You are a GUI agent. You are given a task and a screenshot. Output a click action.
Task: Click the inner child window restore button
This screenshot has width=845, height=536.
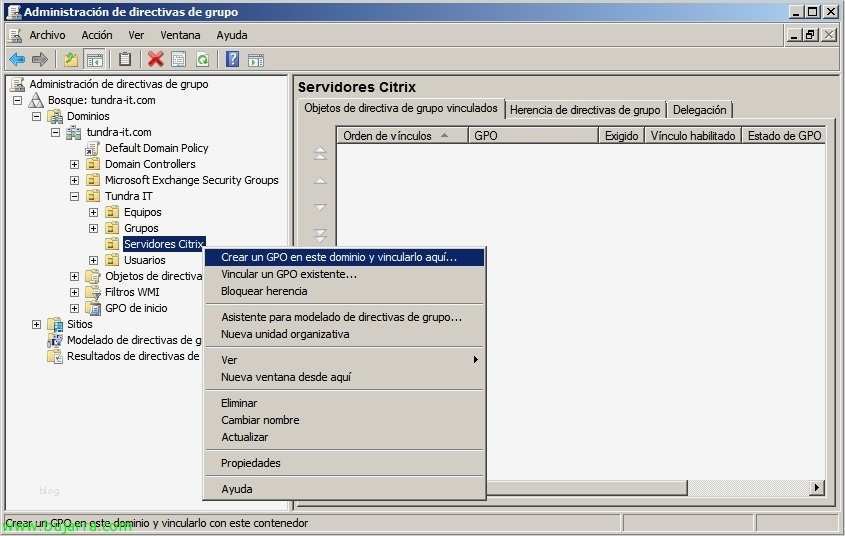coord(810,35)
